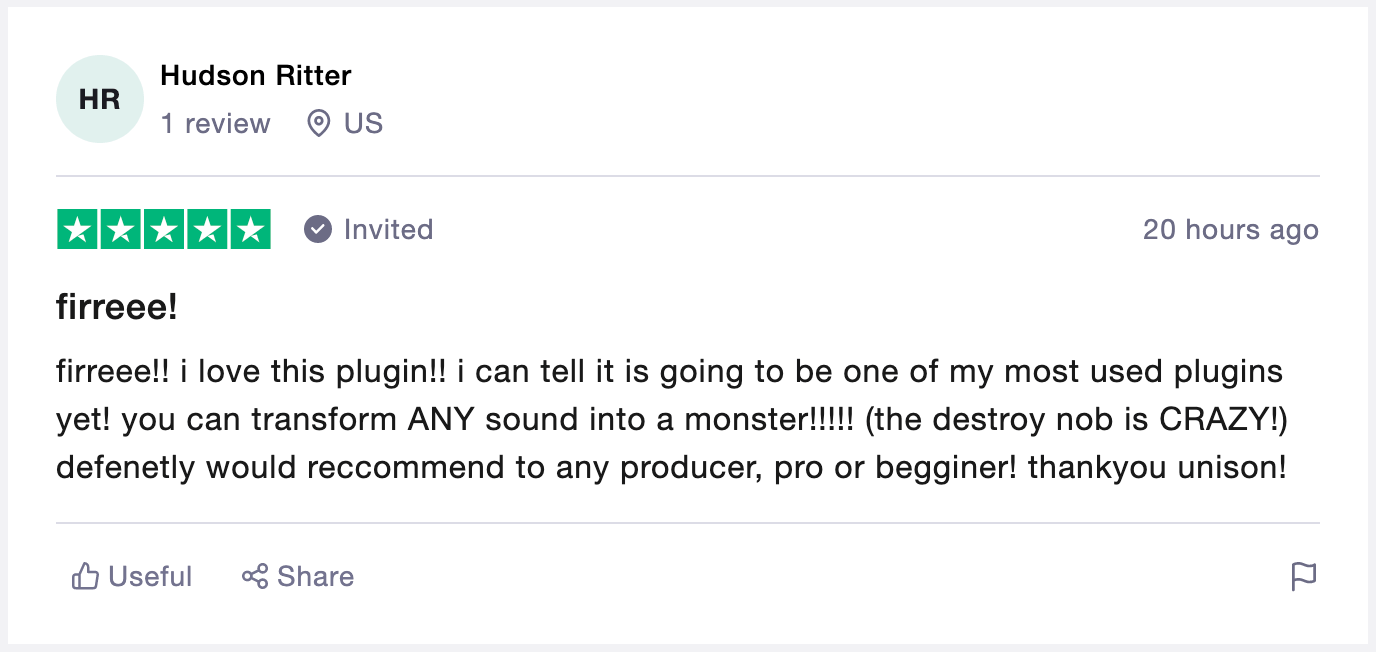Mark the review as Useful
Image resolution: width=1376 pixels, height=652 pixels.
(149, 577)
